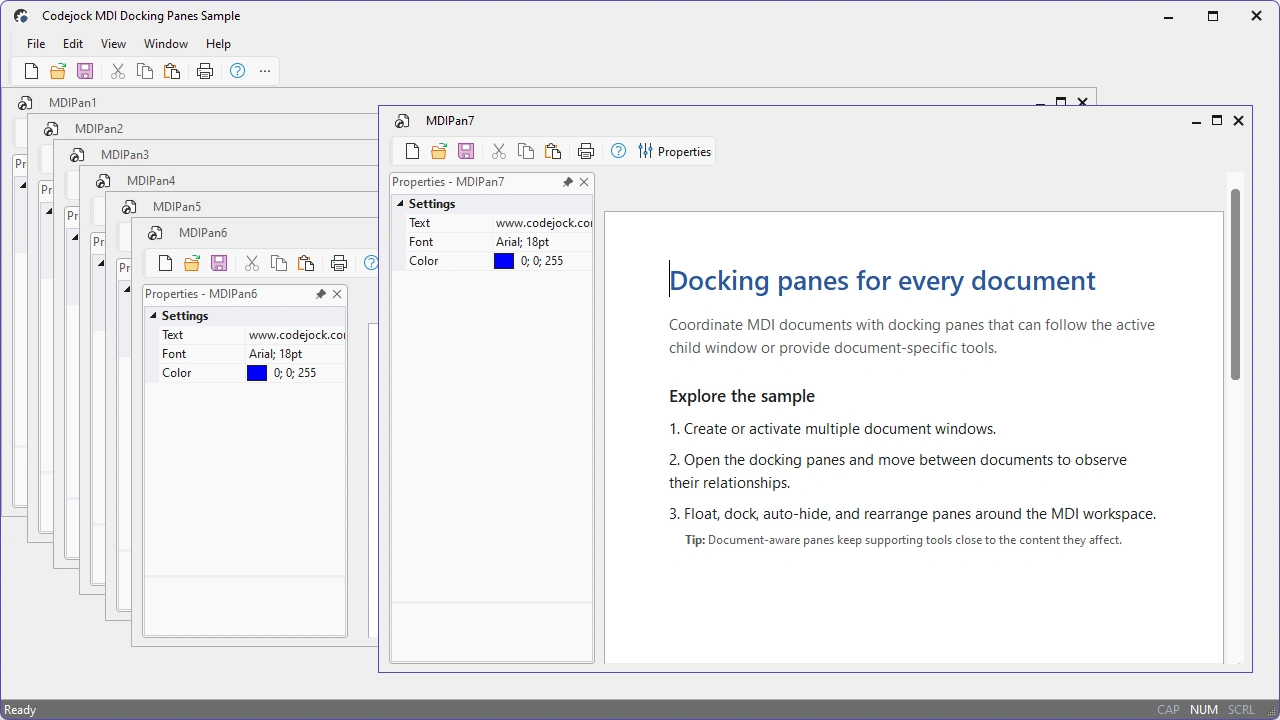Open the Edit menu

pos(73,44)
